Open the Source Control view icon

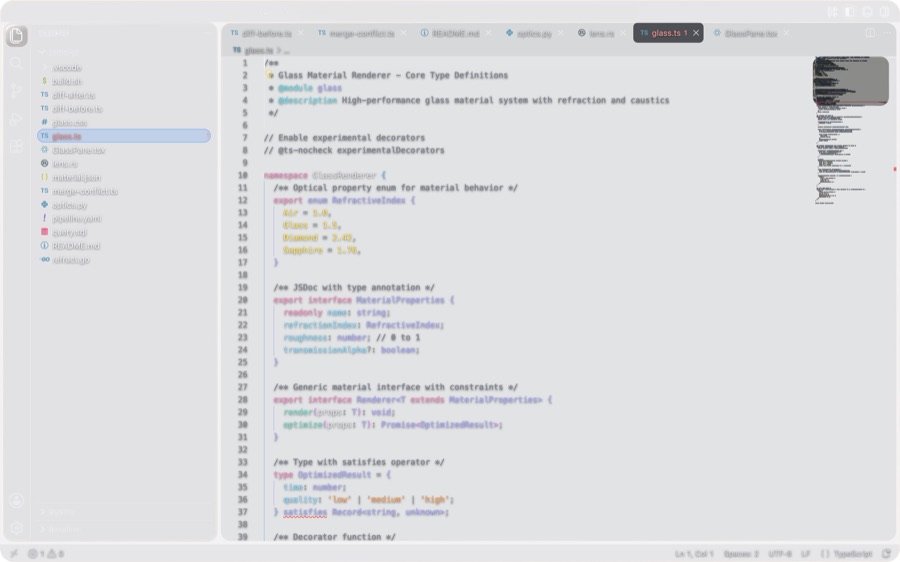point(17,91)
